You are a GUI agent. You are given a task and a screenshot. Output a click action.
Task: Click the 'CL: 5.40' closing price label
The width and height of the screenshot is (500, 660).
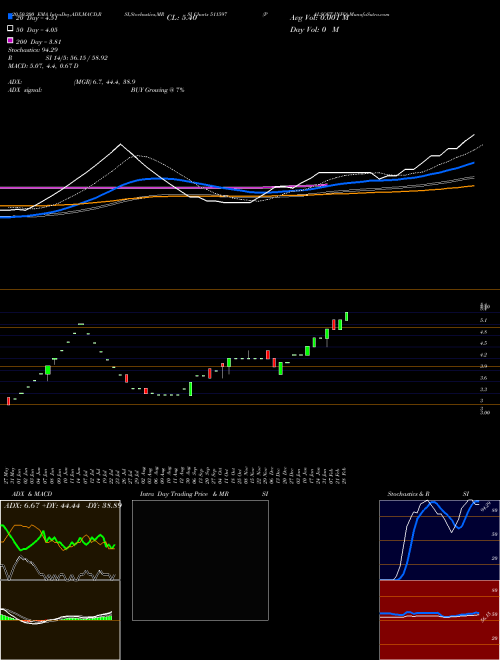(x=182, y=18)
